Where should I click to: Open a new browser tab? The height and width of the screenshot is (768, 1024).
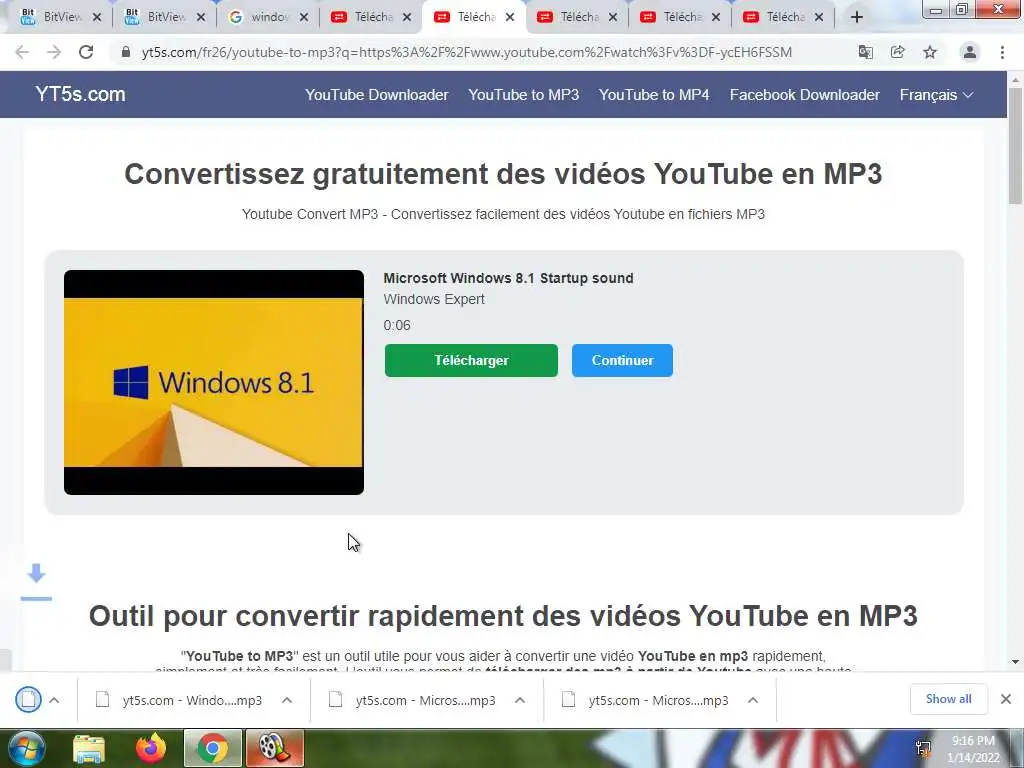857,17
